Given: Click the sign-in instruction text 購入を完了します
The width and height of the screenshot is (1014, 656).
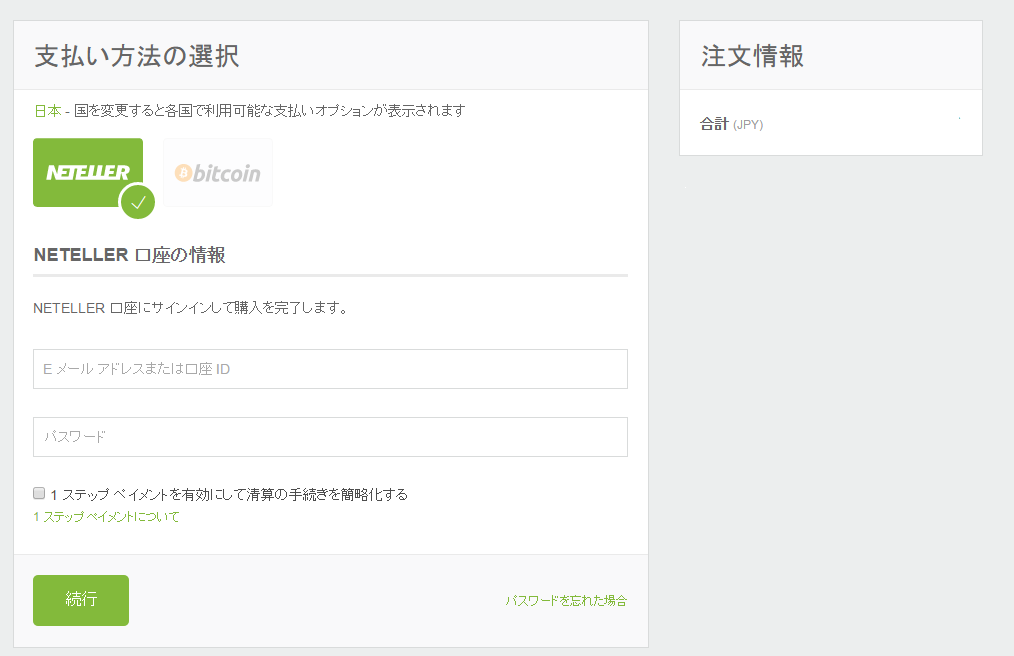Looking at the screenshot, I should coord(292,308).
